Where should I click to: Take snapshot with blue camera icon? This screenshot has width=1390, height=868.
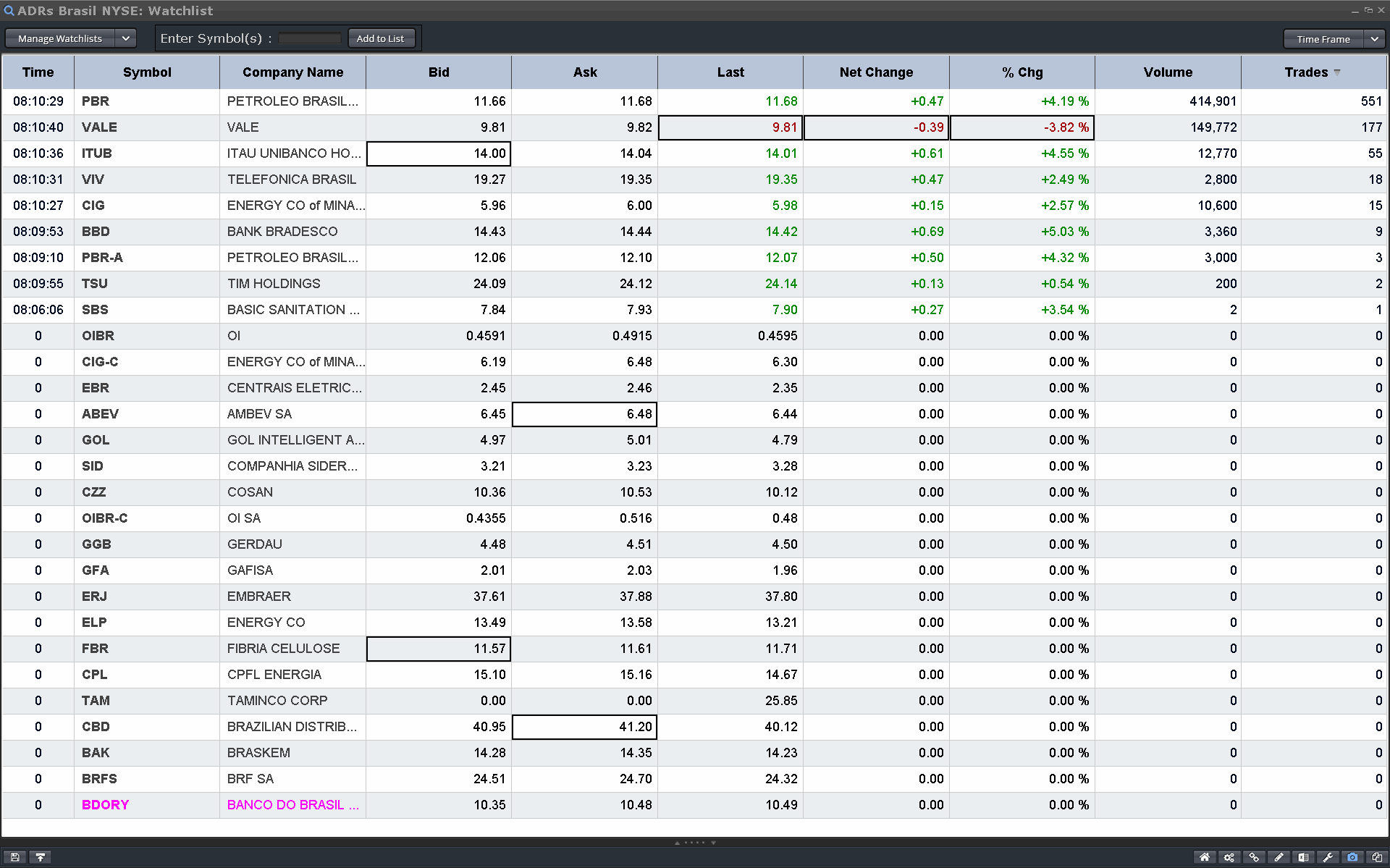click(1352, 857)
